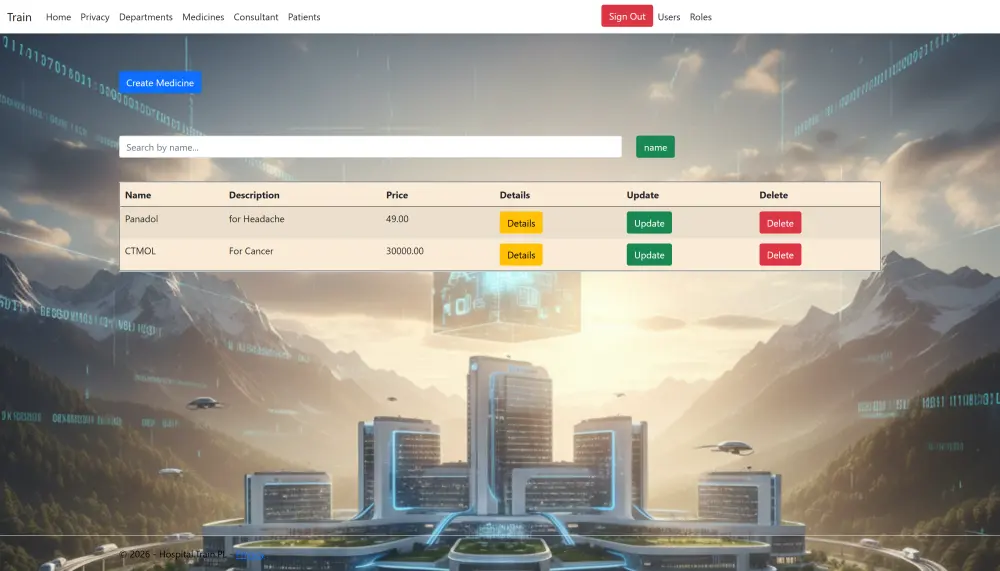
Task: Open the Privacy nav link
Action: [95, 17]
